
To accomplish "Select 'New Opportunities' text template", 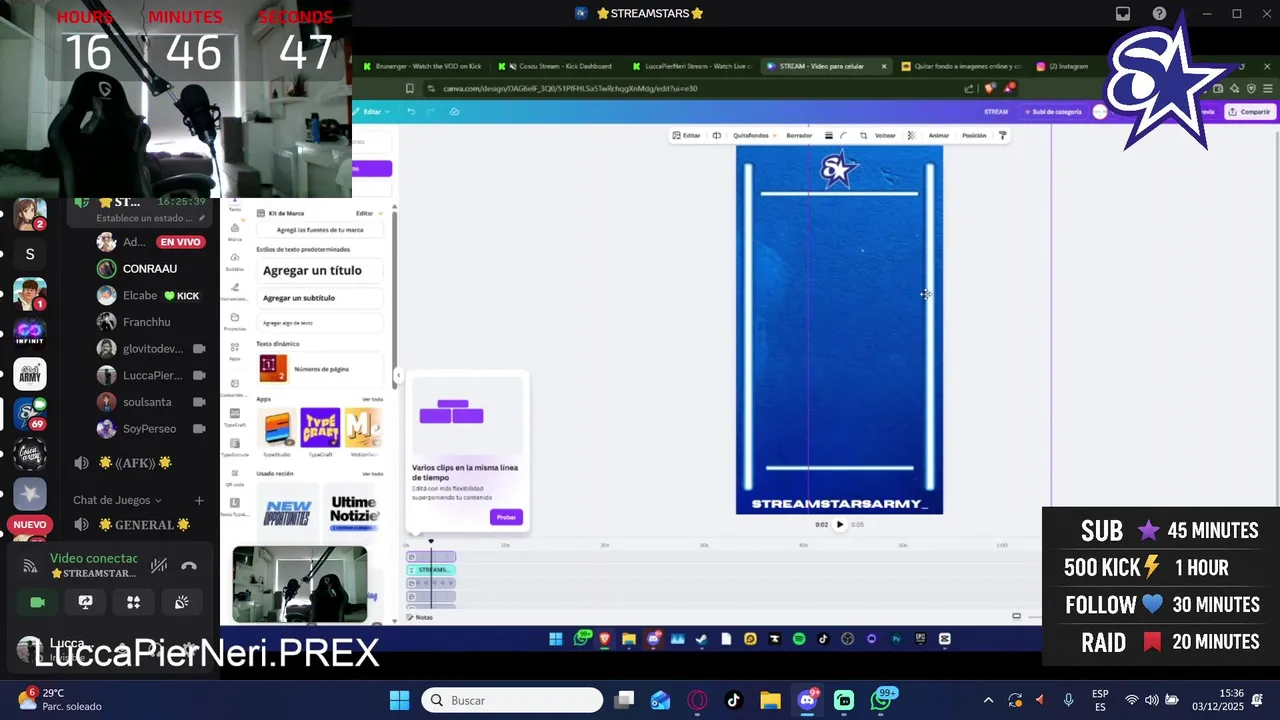I will (287, 513).
